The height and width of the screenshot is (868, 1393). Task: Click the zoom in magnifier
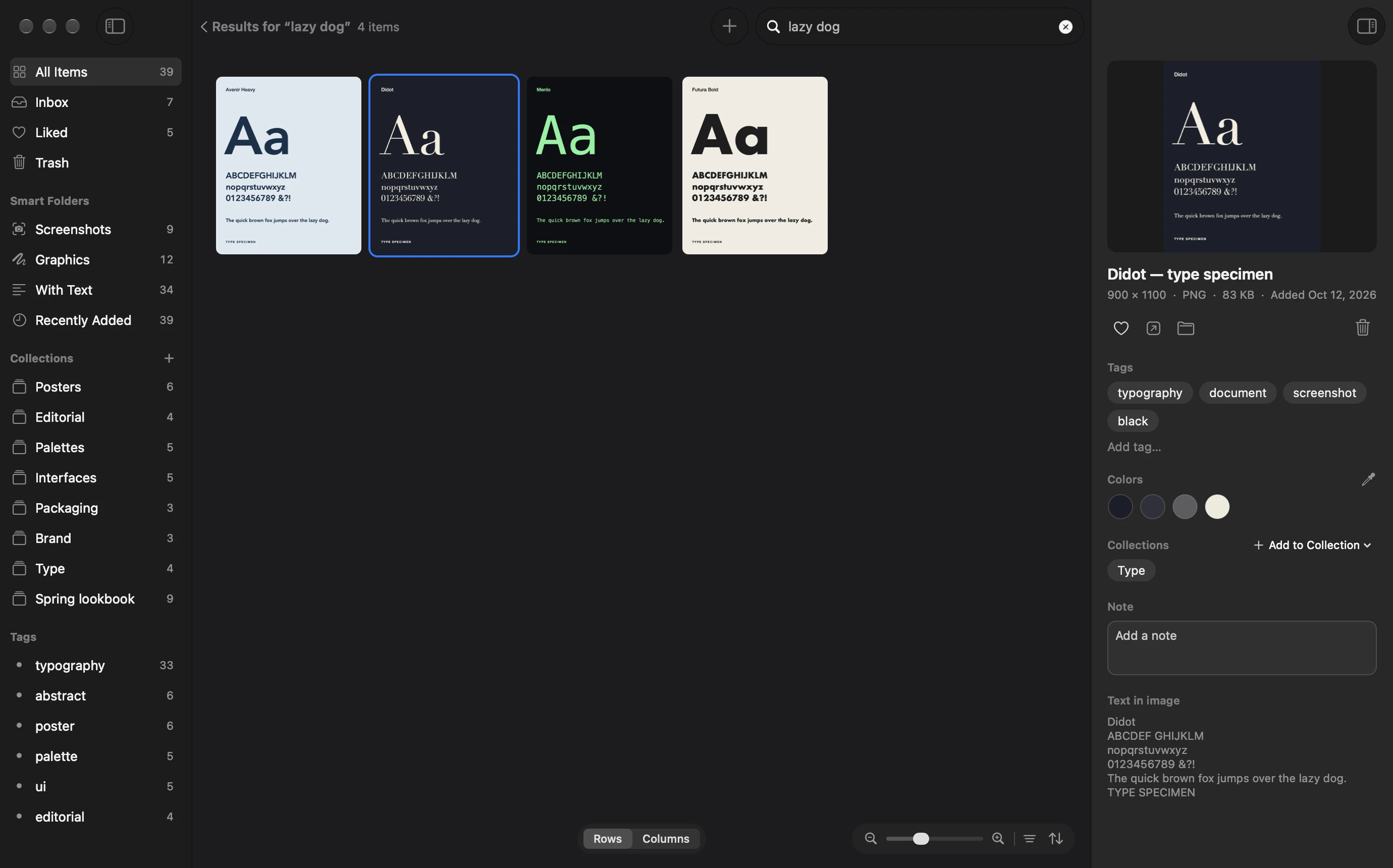click(x=998, y=839)
